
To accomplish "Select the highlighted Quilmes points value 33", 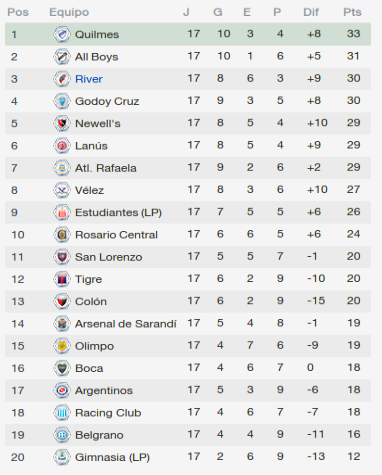I will (x=353, y=34).
